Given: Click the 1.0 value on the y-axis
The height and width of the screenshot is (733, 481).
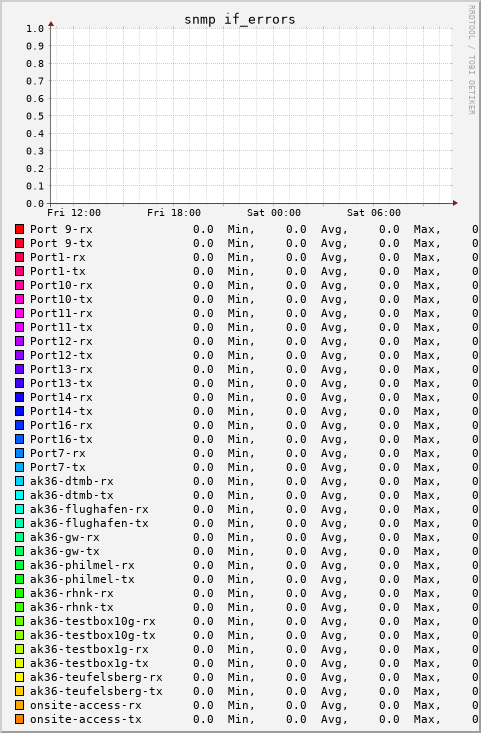Looking at the screenshot, I should (x=35, y=29).
